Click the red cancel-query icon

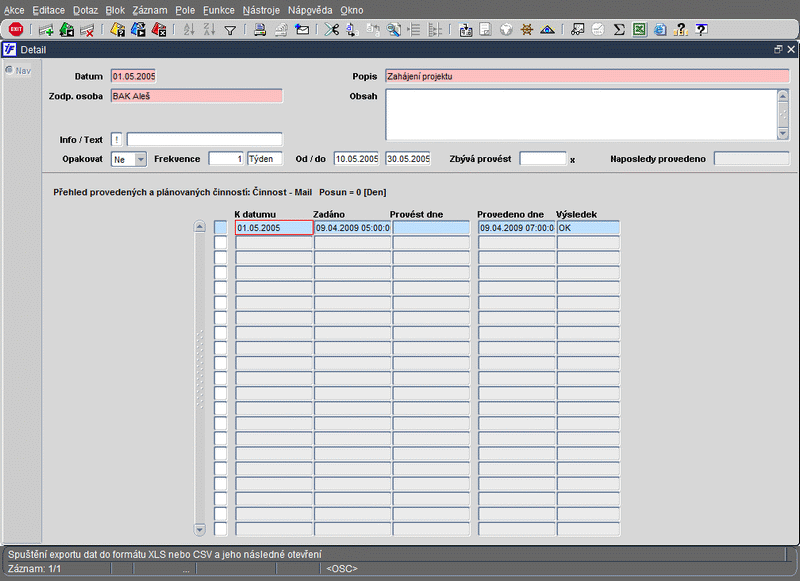pos(159,30)
